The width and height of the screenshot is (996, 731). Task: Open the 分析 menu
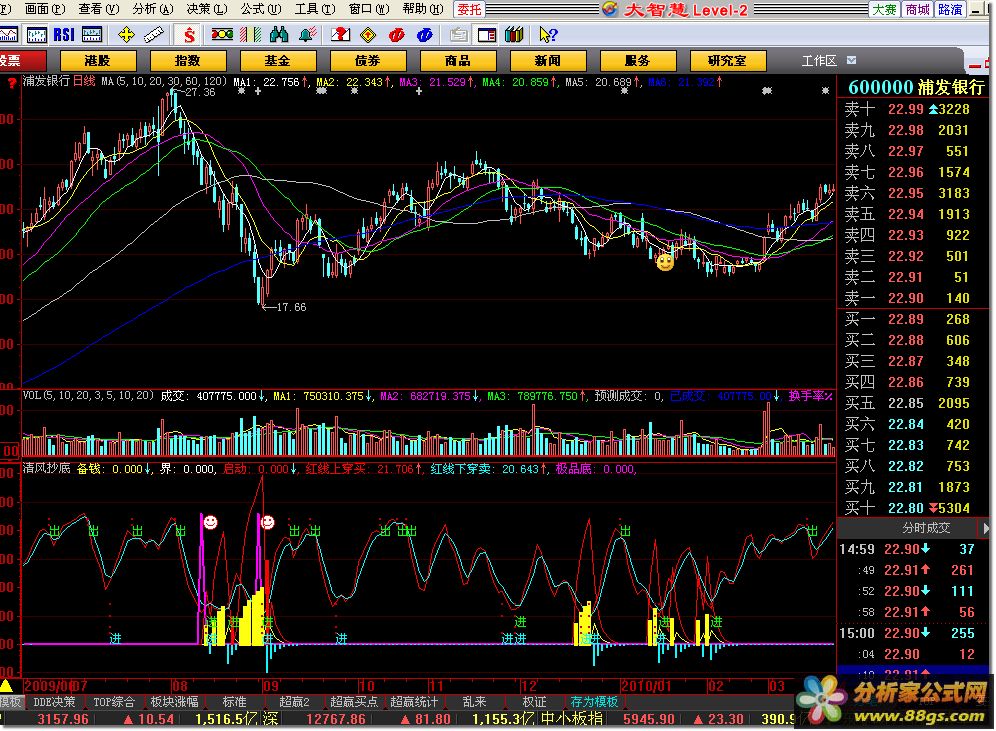point(152,9)
